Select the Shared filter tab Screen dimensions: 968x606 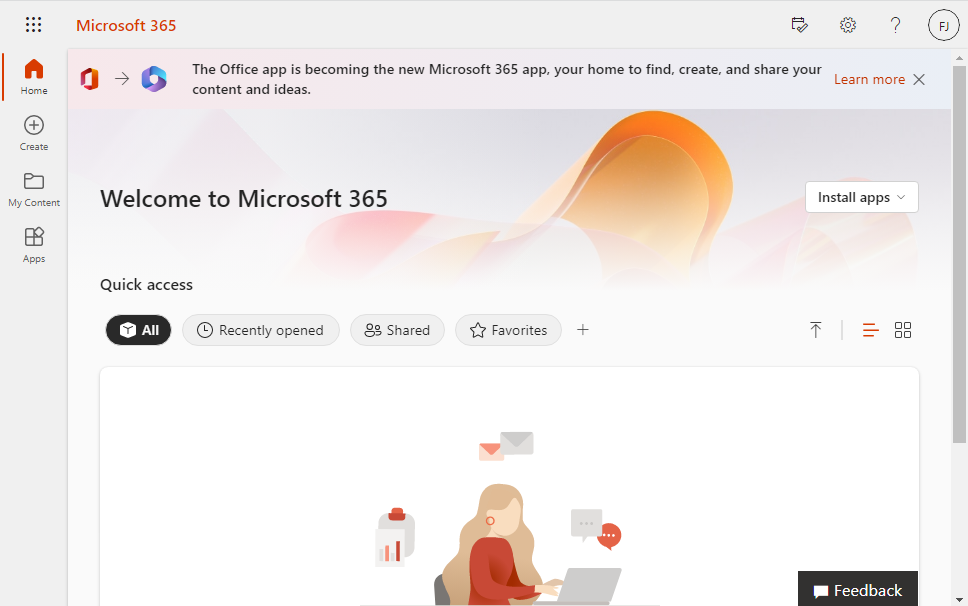click(x=397, y=330)
